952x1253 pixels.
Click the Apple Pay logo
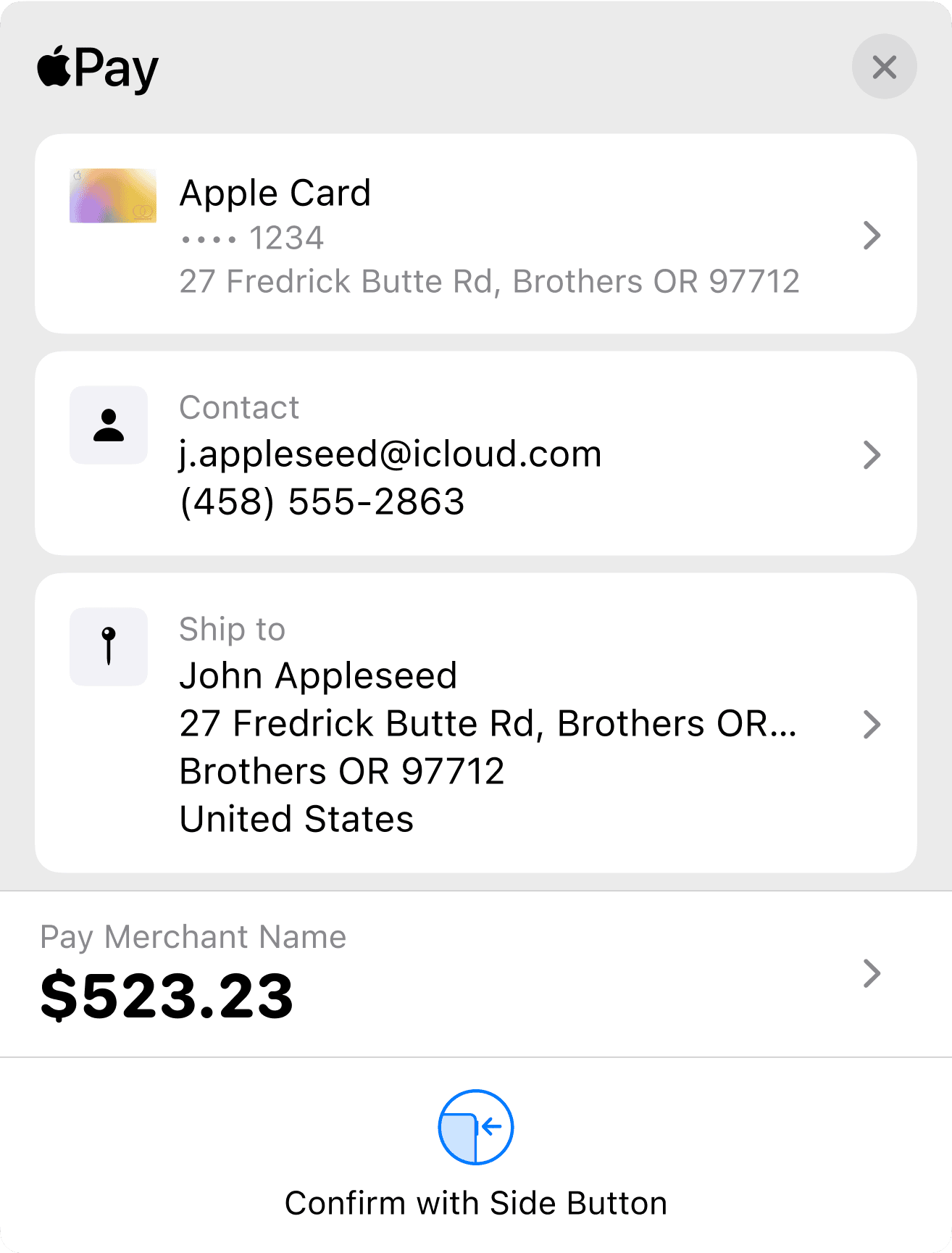point(98,70)
